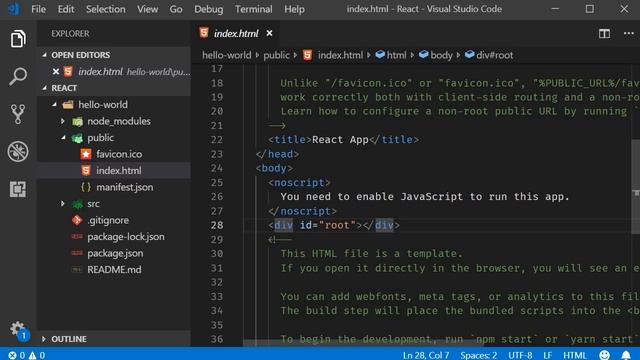
Task: Open the File menu
Action: [x=38, y=9]
